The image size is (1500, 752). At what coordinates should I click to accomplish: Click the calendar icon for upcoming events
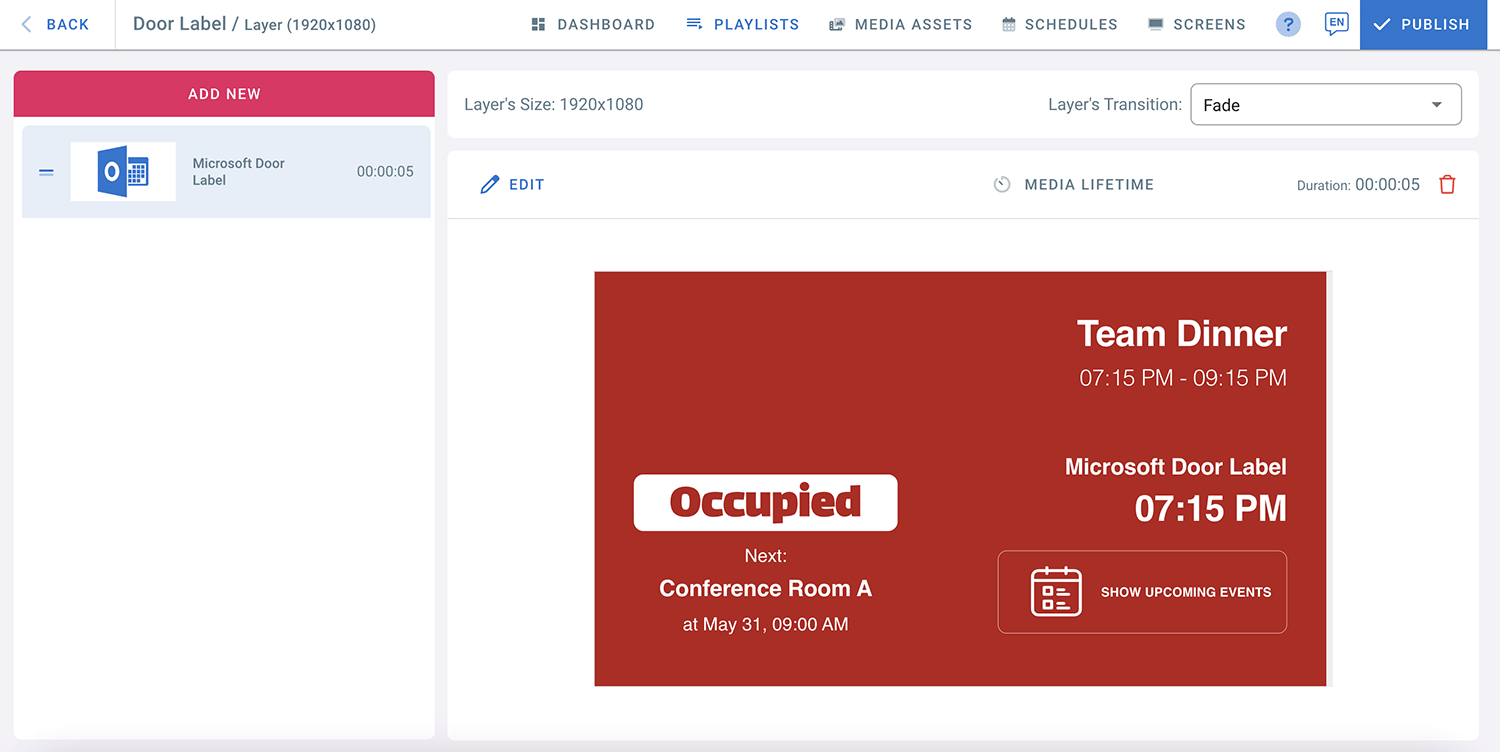[x=1056, y=592]
